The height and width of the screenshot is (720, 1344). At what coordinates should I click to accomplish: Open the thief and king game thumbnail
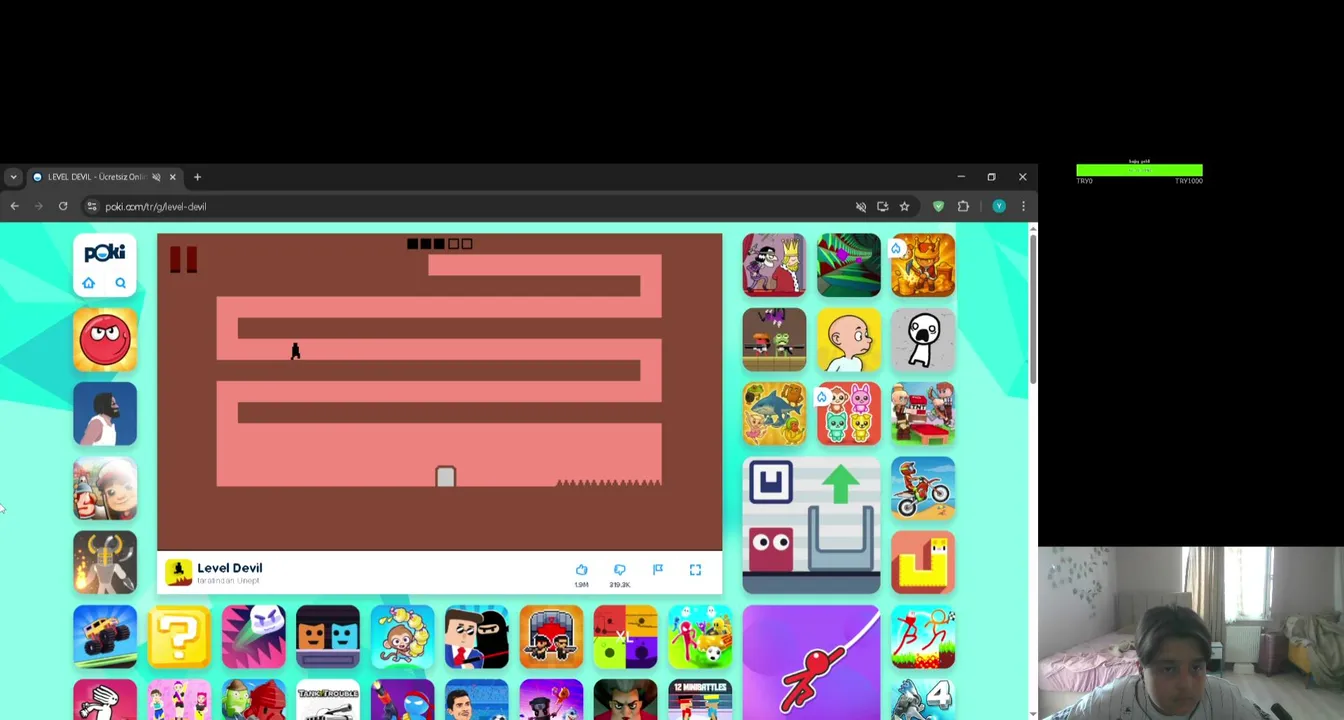pos(774,265)
